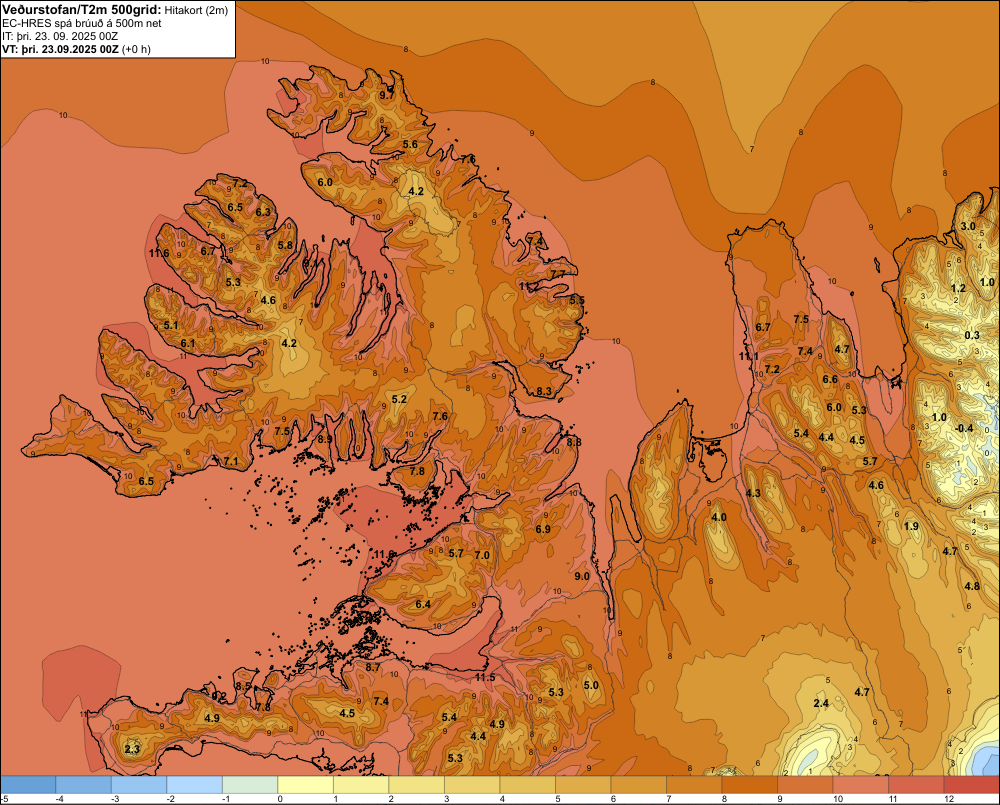Click the (+0 h) forecast offset text

point(136,49)
